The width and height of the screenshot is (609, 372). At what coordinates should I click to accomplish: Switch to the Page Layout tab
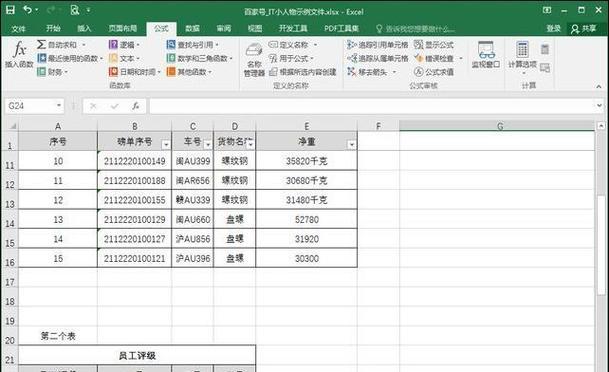coord(122,28)
